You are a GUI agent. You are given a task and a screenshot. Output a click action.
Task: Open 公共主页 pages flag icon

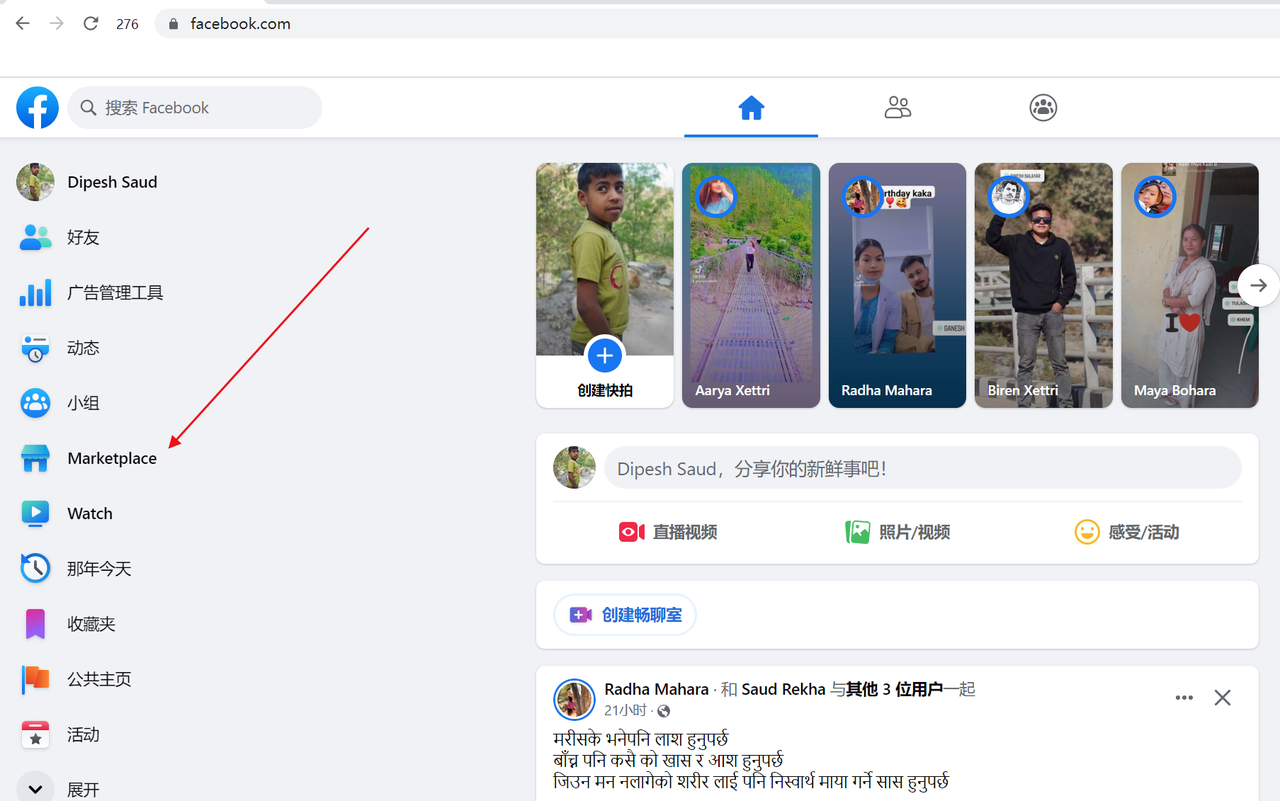tap(35, 679)
